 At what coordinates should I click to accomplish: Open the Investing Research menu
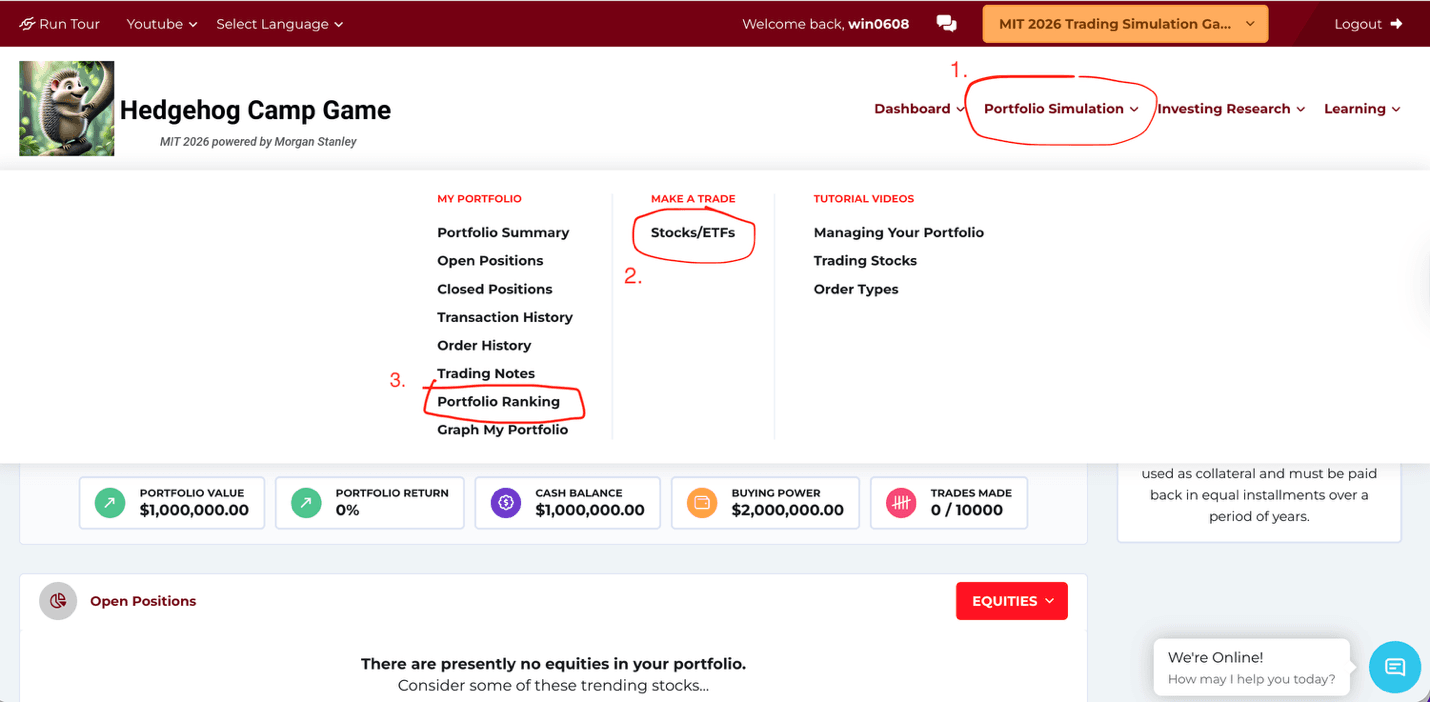[1230, 109]
